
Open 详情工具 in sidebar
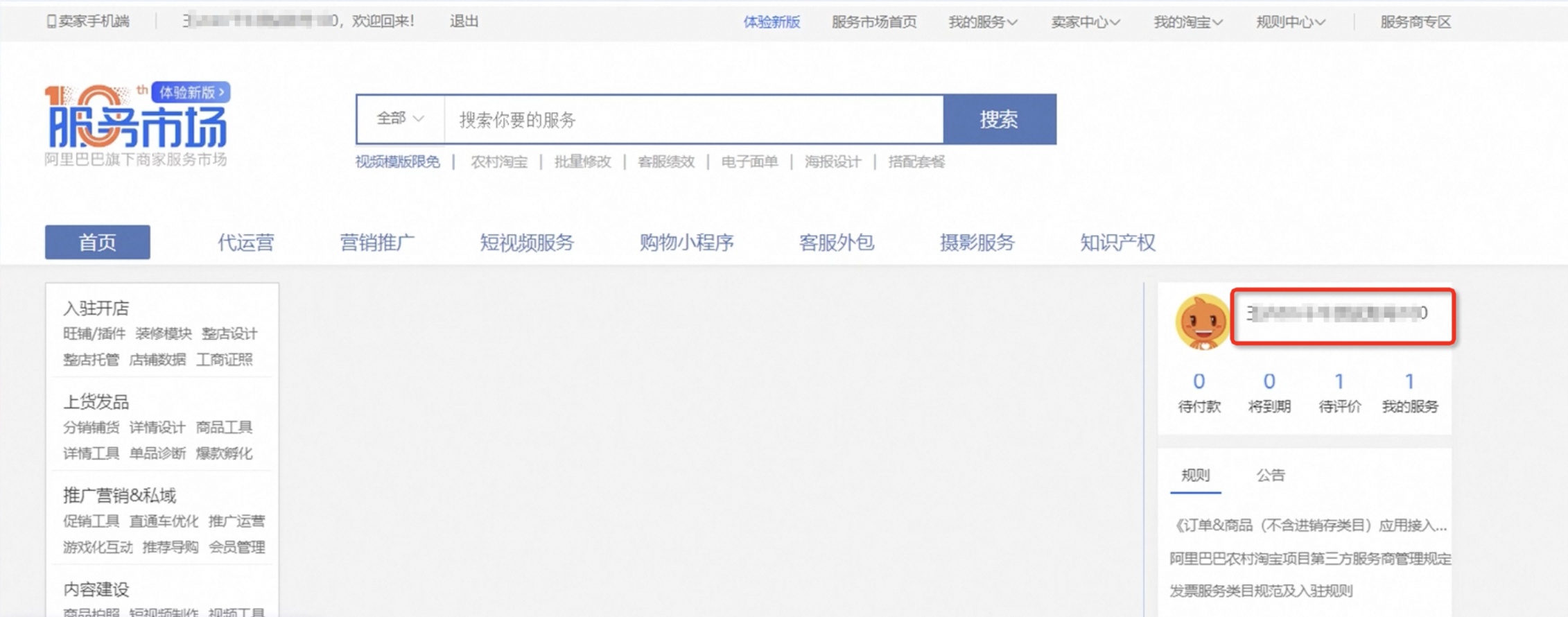(91, 453)
